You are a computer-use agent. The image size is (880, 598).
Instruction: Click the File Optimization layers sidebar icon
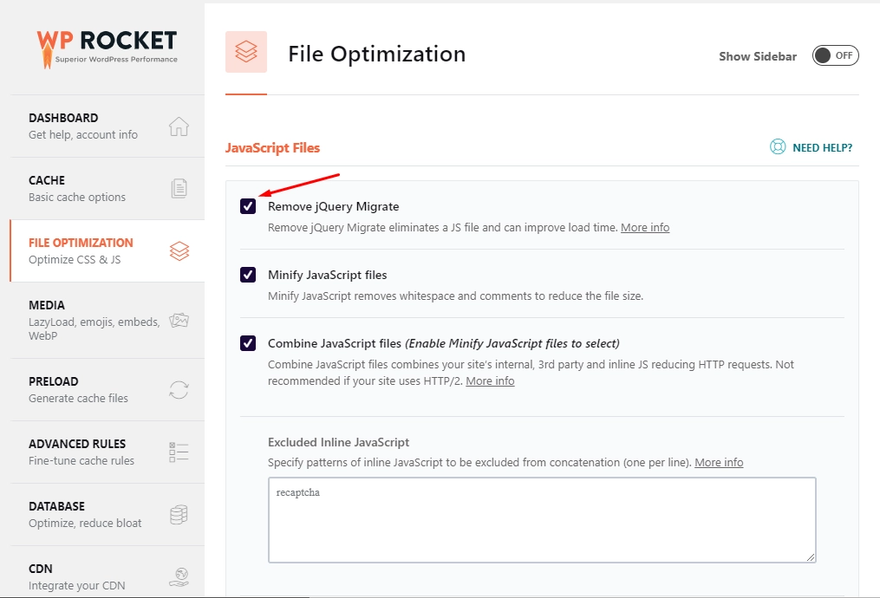(x=179, y=251)
